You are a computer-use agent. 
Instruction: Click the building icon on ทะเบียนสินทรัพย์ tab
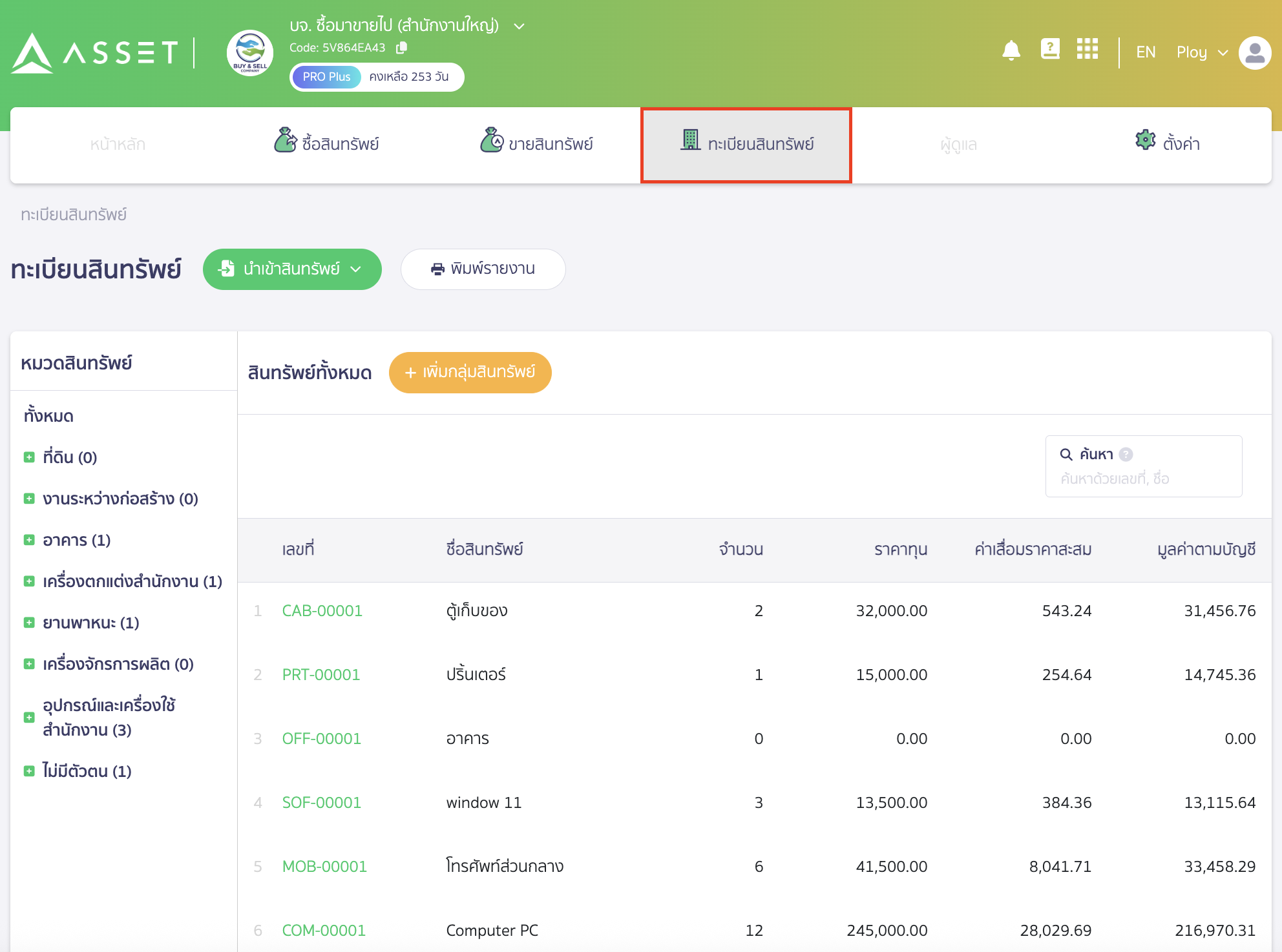click(x=690, y=139)
